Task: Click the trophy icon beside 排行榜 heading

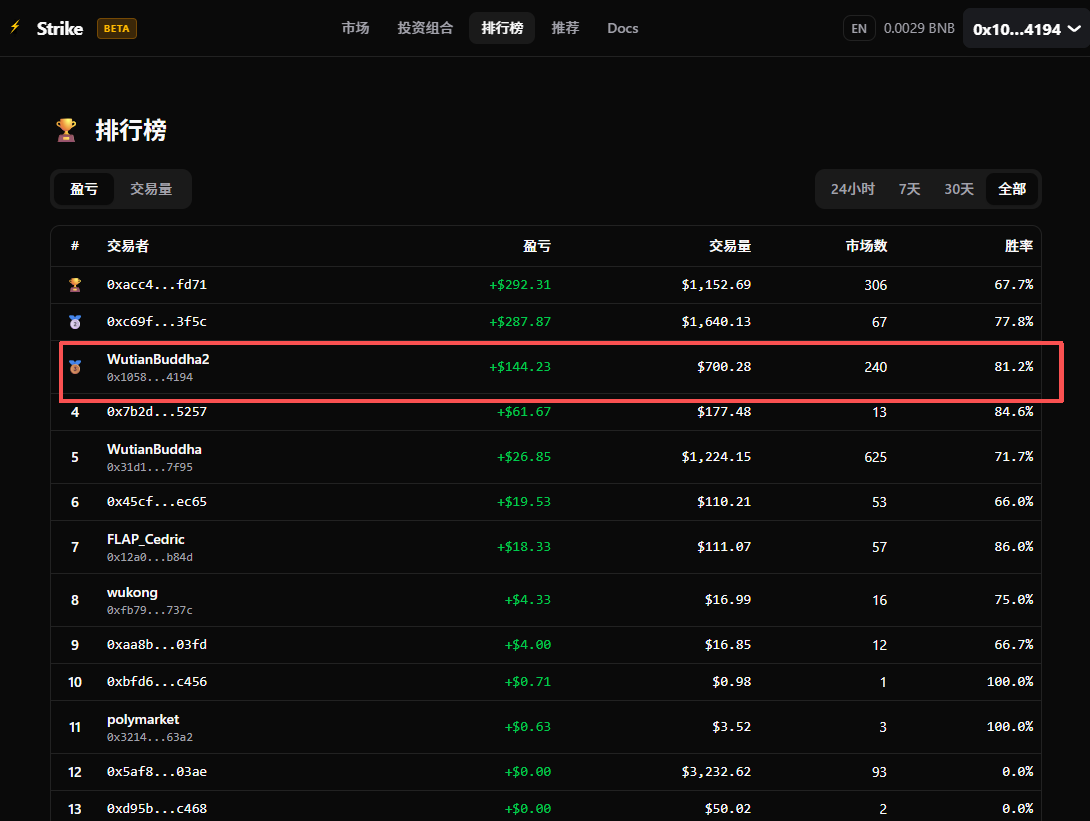Action: tap(66, 130)
